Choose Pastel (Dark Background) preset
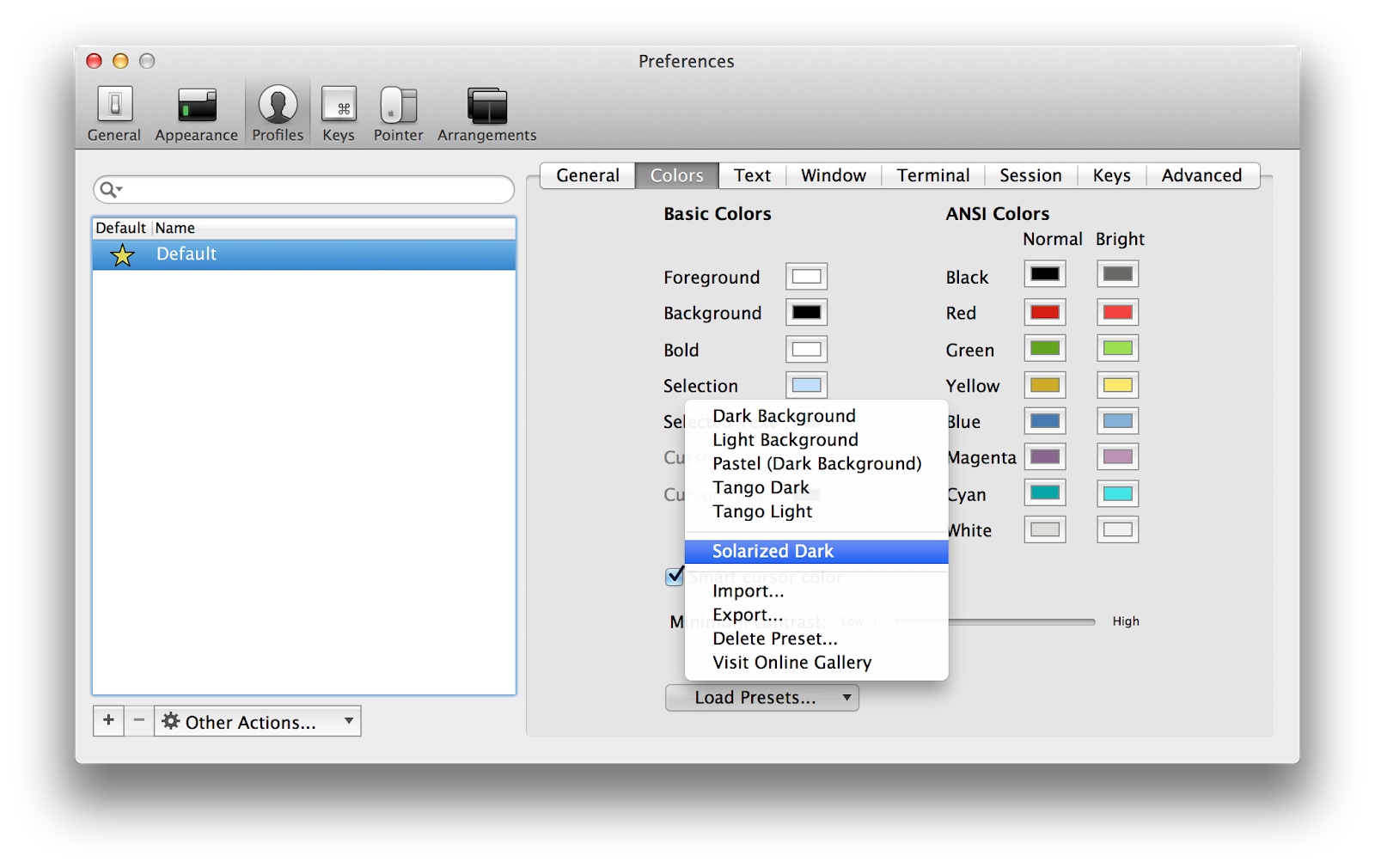The width and height of the screenshot is (1375, 868). 816,464
